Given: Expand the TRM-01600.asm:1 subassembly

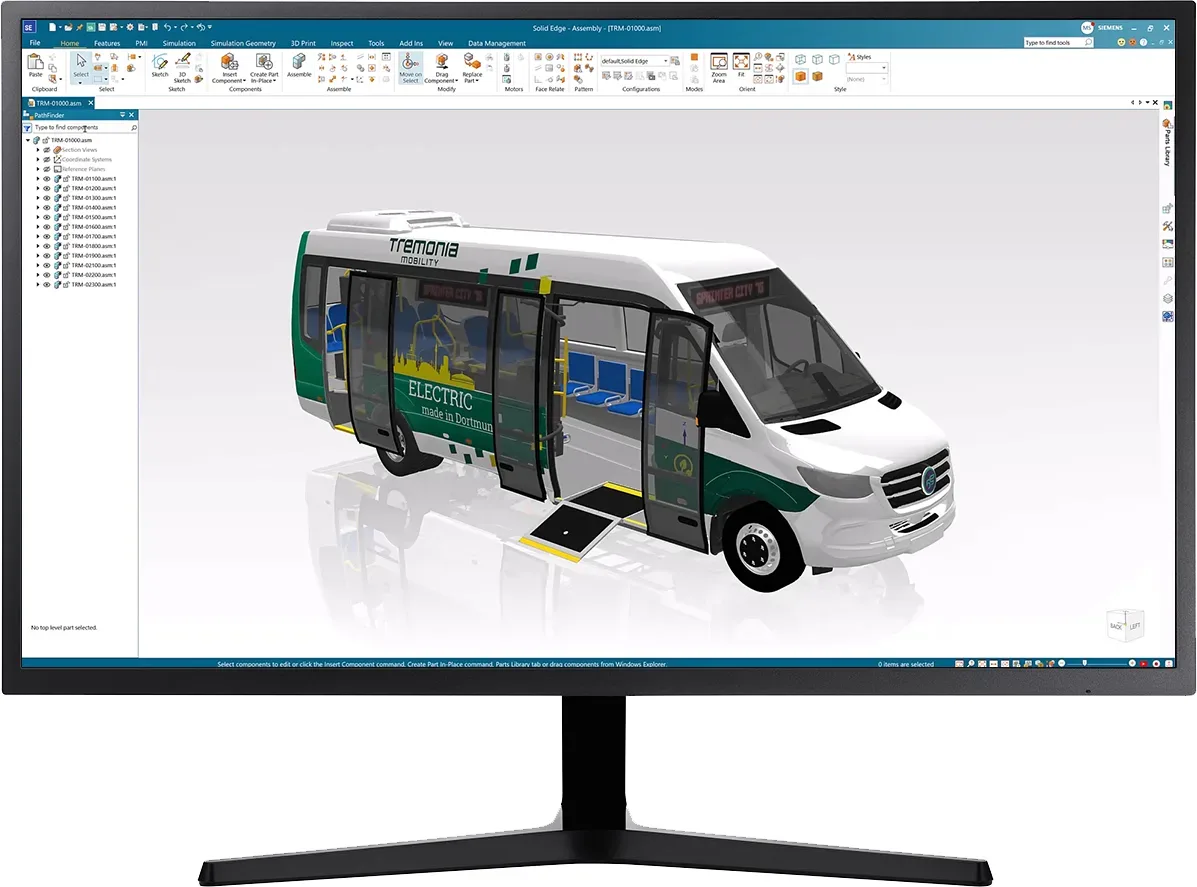Looking at the screenshot, I should [x=37, y=227].
